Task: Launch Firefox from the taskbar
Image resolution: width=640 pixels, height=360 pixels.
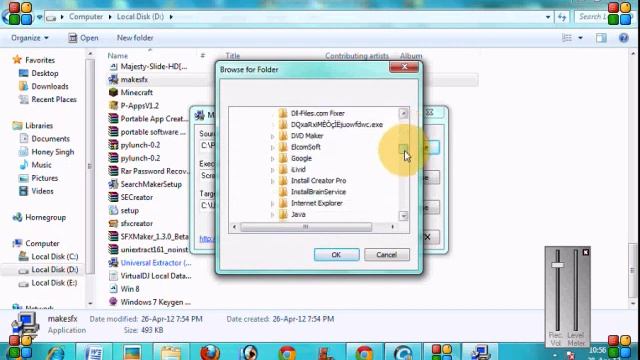Action: click(x=210, y=352)
